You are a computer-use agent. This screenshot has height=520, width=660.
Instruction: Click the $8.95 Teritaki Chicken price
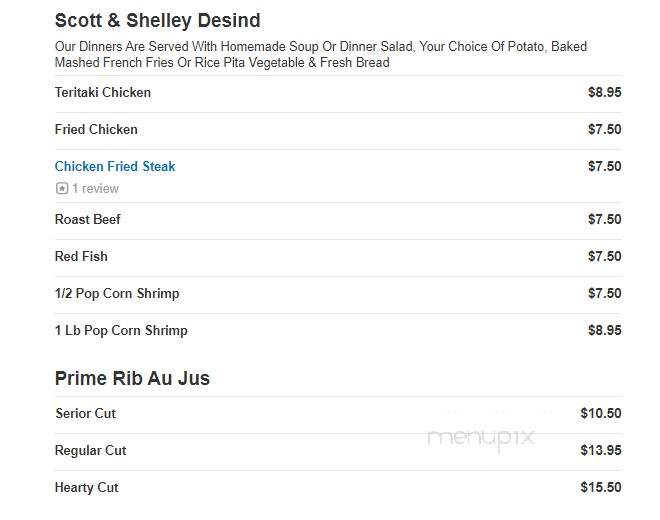(x=604, y=92)
